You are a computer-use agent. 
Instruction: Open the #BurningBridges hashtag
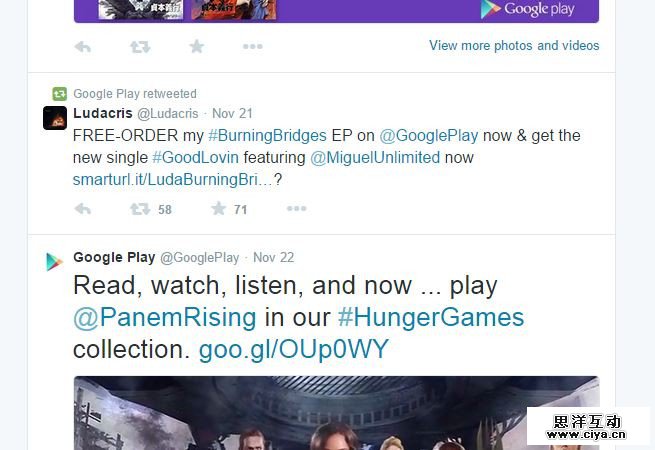tap(267, 136)
